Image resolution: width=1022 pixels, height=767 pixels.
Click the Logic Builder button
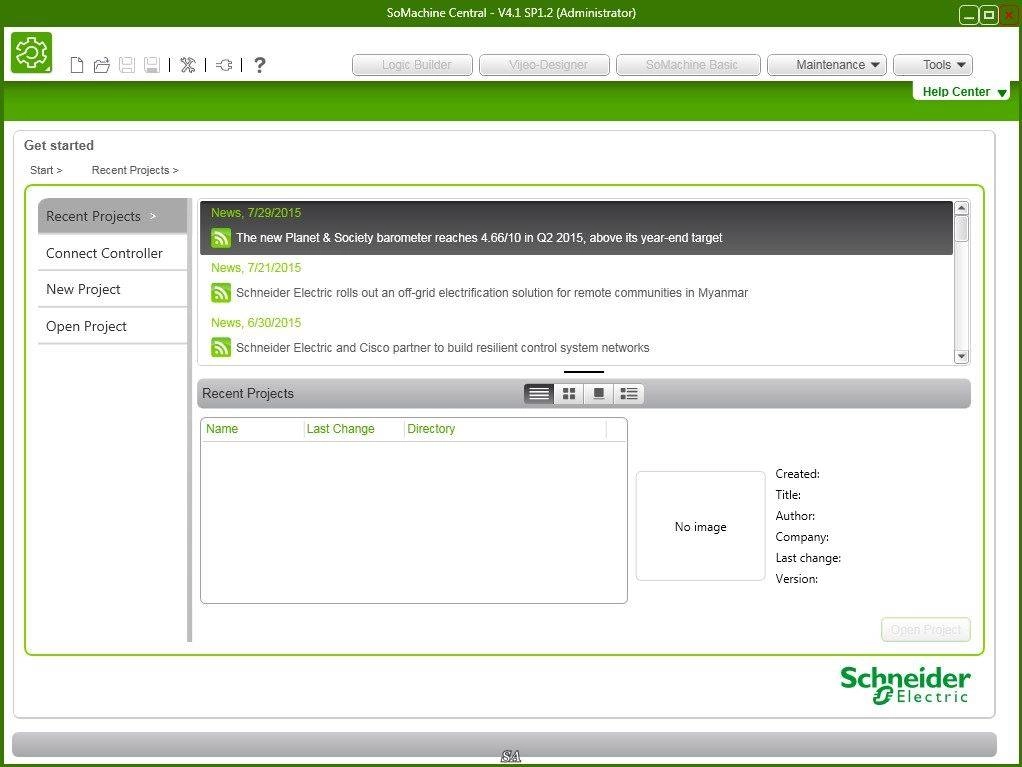click(x=413, y=65)
